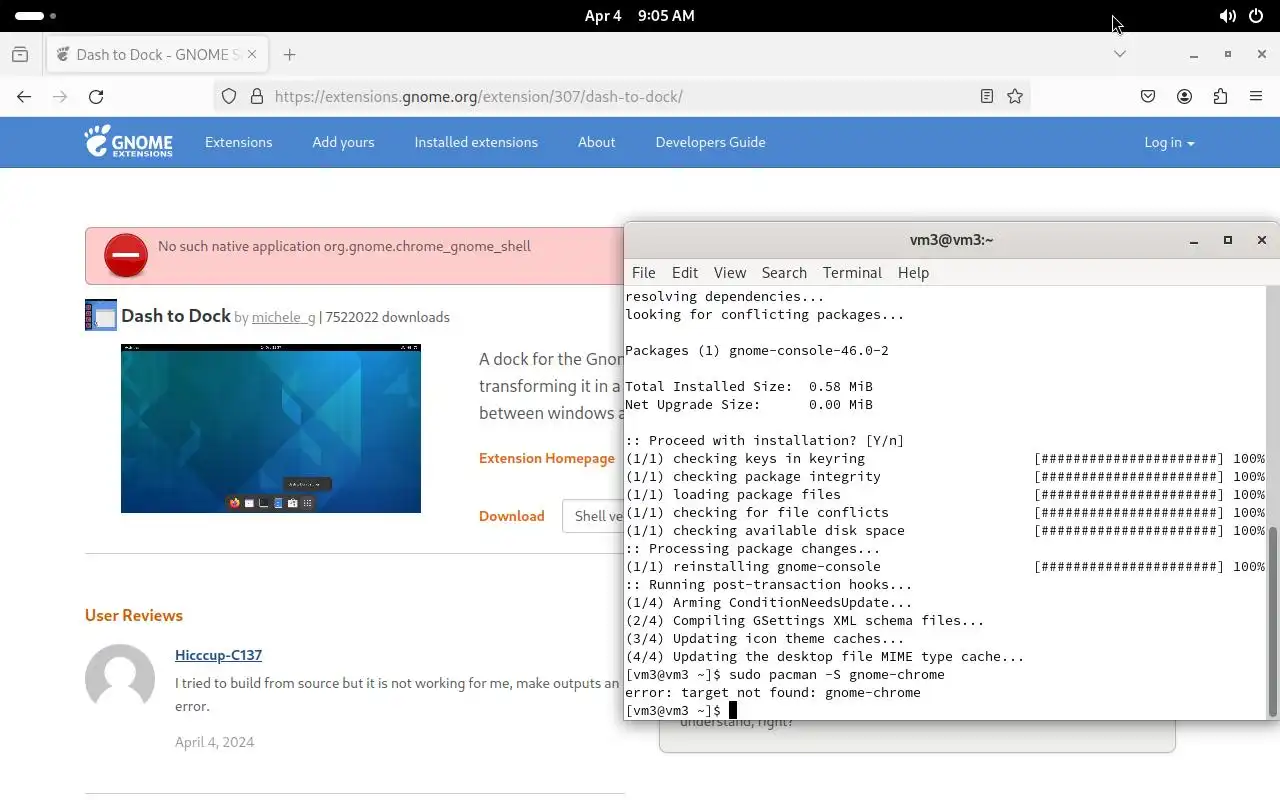
Task: Open the terminal Help menu
Action: [913, 273]
